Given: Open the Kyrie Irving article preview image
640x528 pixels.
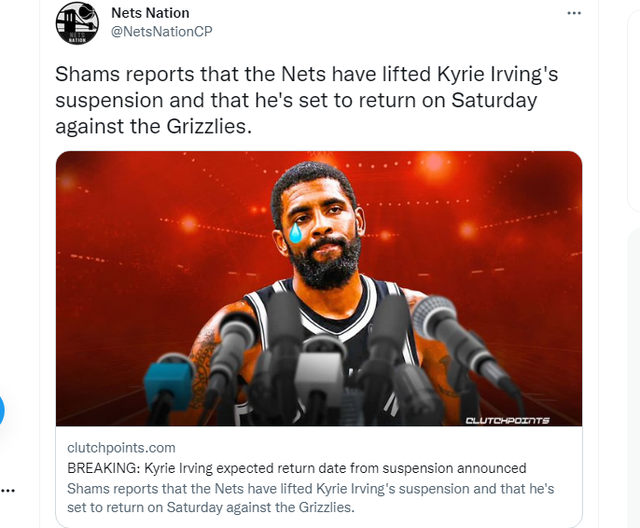Looking at the screenshot, I should (x=319, y=288).
